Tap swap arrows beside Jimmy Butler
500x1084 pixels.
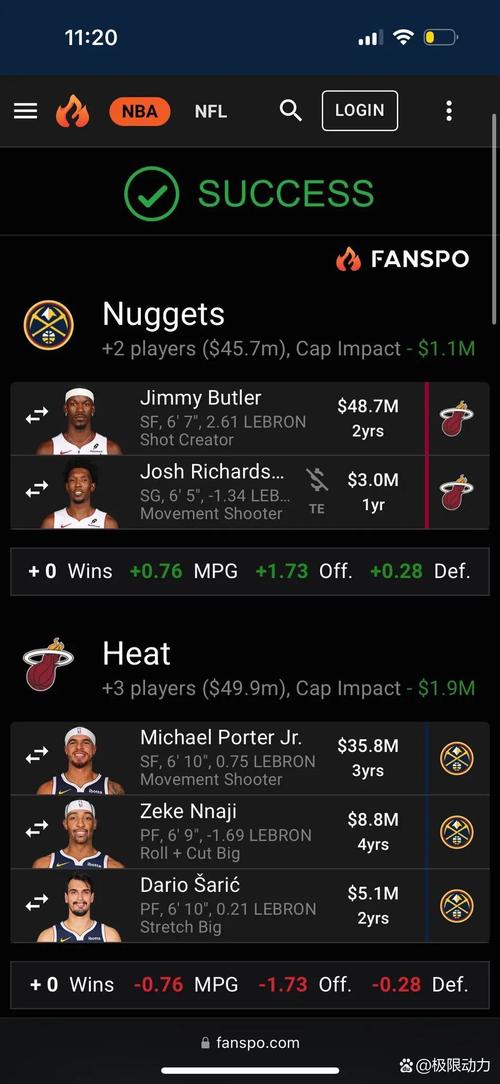coord(36,415)
